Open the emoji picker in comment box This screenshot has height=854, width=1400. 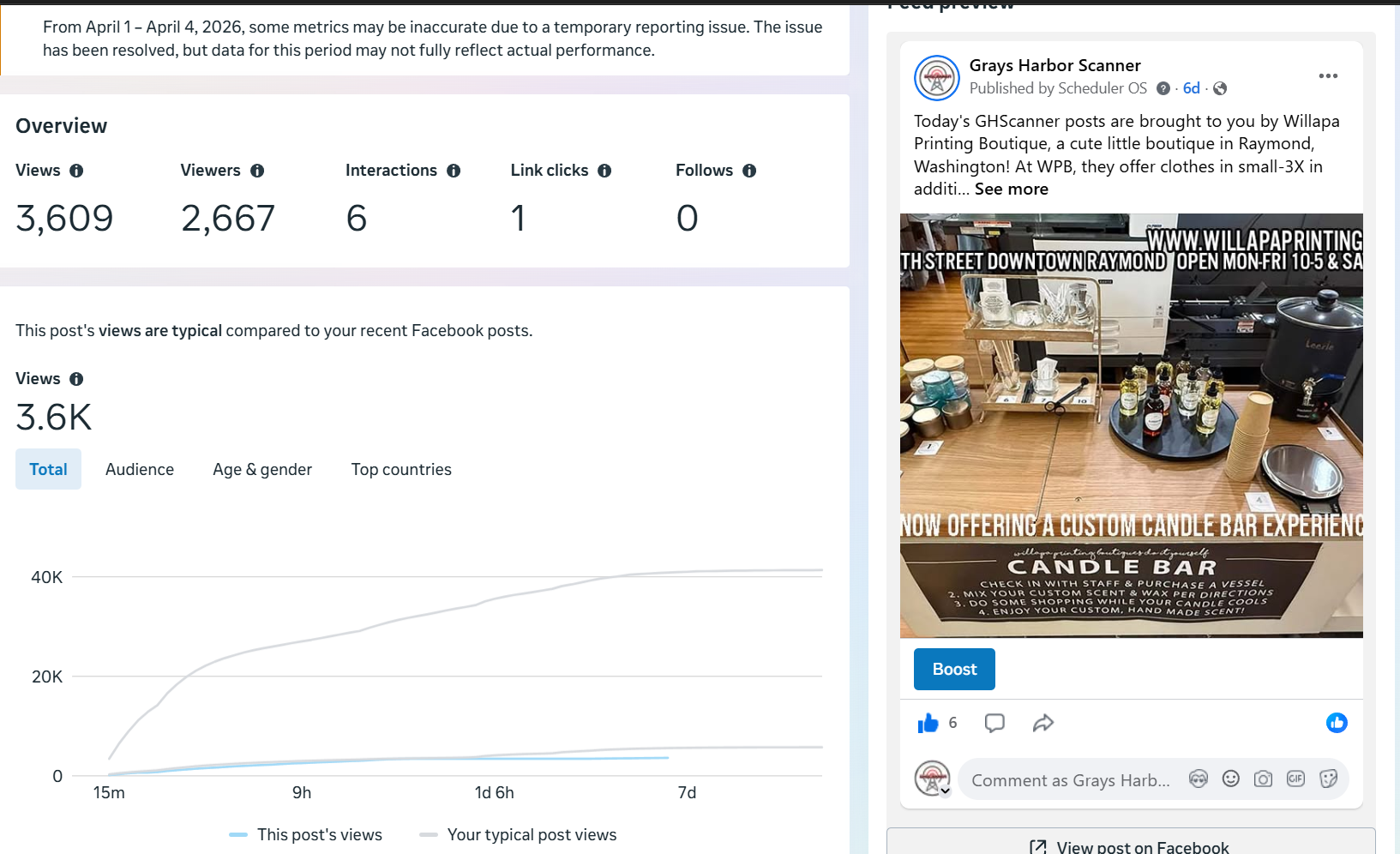pyautogui.click(x=1230, y=779)
